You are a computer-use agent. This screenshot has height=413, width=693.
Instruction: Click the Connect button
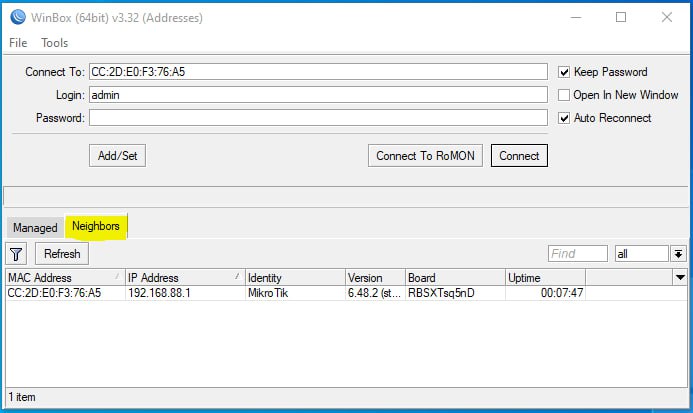click(519, 156)
